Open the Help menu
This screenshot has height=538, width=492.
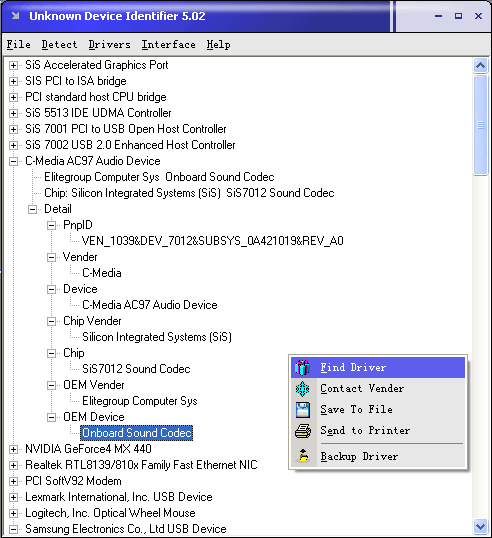(x=218, y=44)
